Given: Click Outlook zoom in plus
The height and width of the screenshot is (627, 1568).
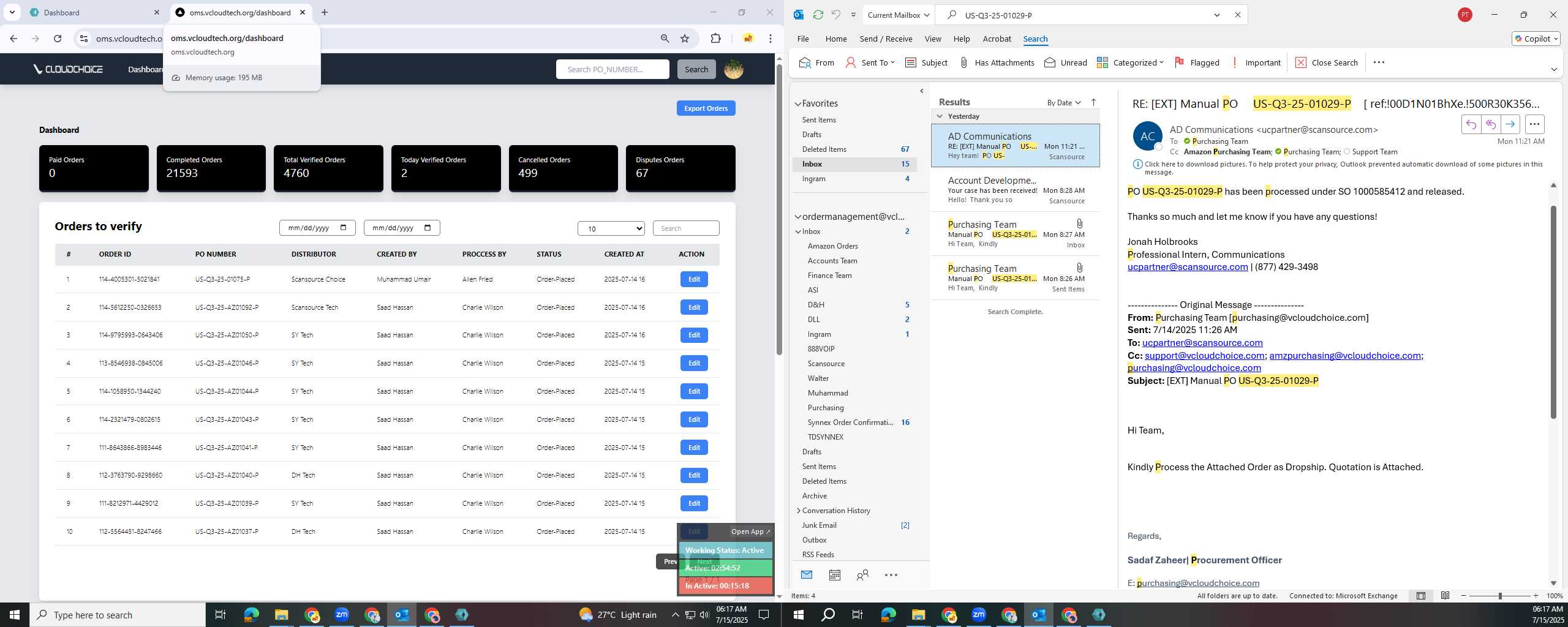Looking at the screenshot, I should coord(1536,596).
